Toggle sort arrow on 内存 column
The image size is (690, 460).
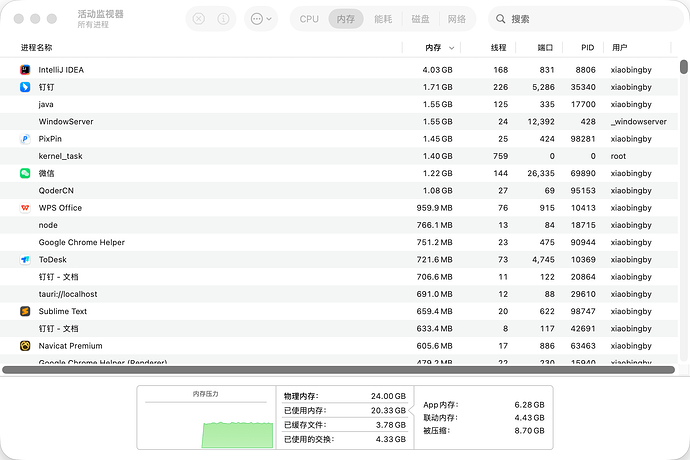coord(451,48)
